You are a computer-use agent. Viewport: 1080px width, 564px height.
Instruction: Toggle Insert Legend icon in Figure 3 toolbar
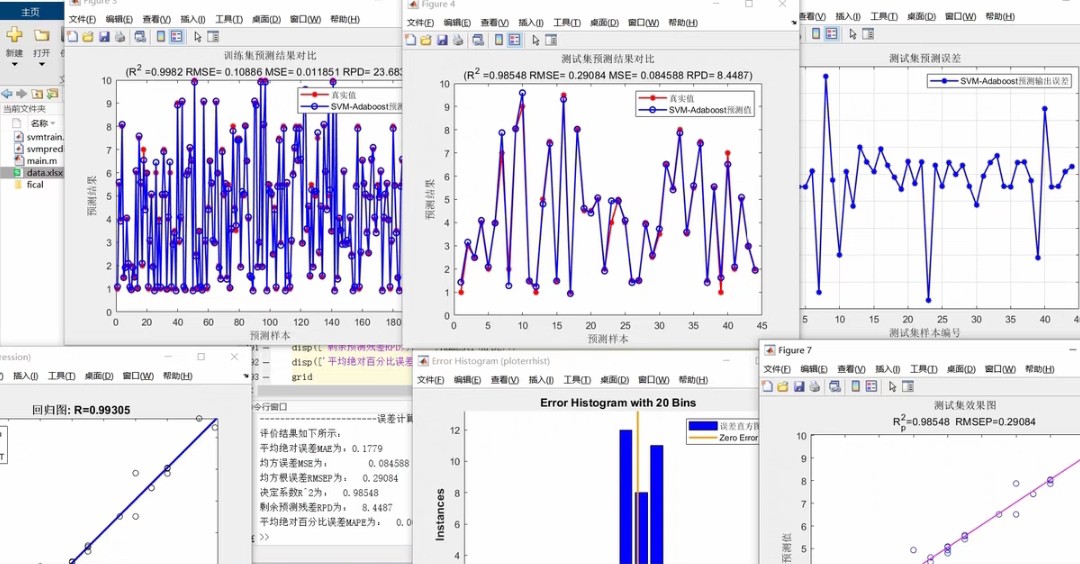(176, 36)
